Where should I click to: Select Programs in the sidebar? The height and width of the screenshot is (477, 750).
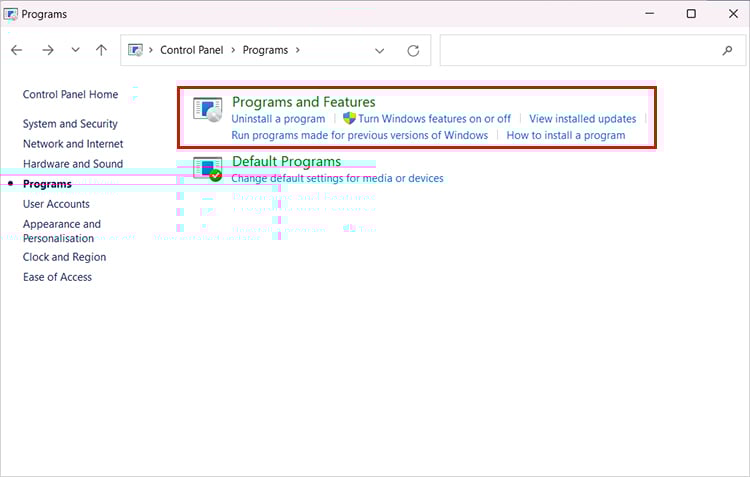pyautogui.click(x=47, y=184)
